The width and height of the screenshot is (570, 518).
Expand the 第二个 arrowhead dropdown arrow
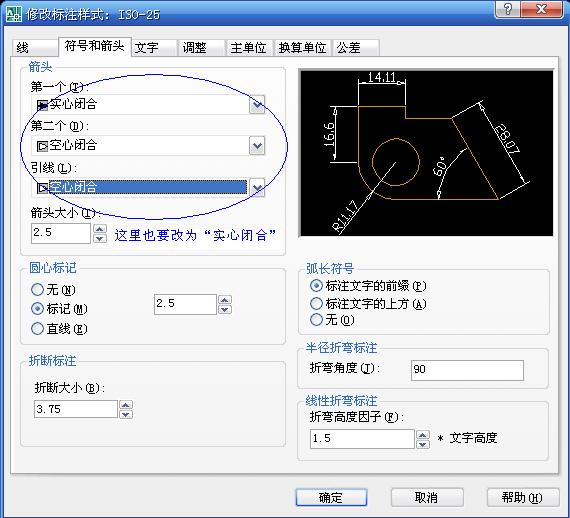coord(257,146)
